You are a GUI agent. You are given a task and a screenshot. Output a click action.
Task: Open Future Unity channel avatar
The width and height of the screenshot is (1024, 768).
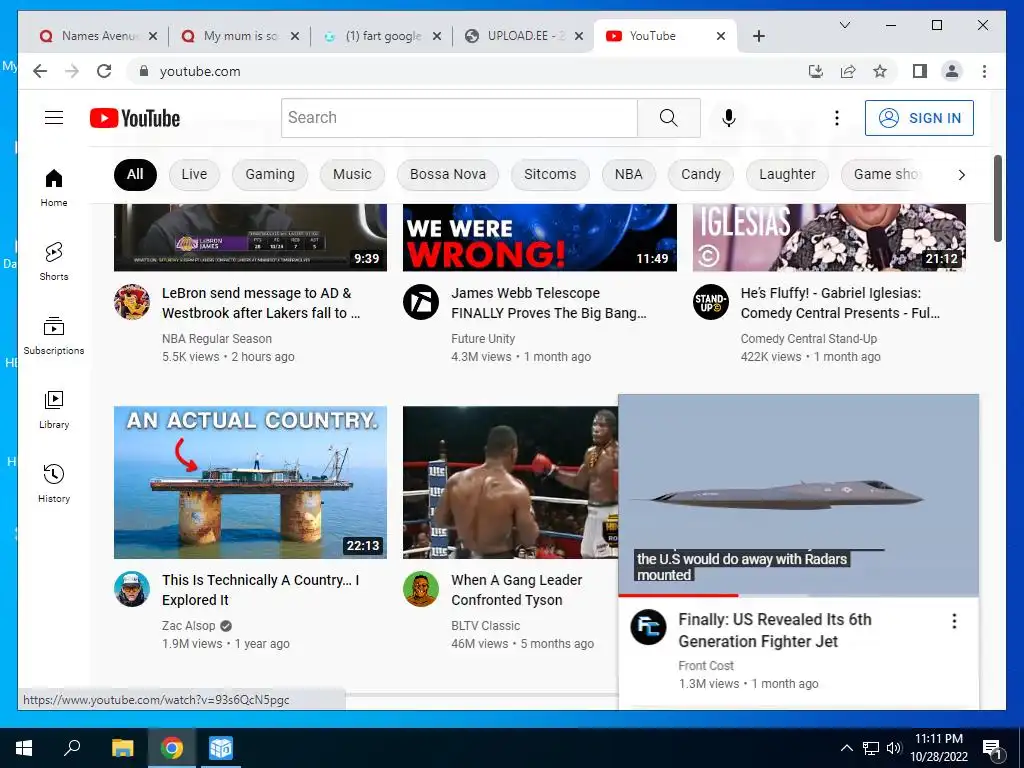(421, 302)
